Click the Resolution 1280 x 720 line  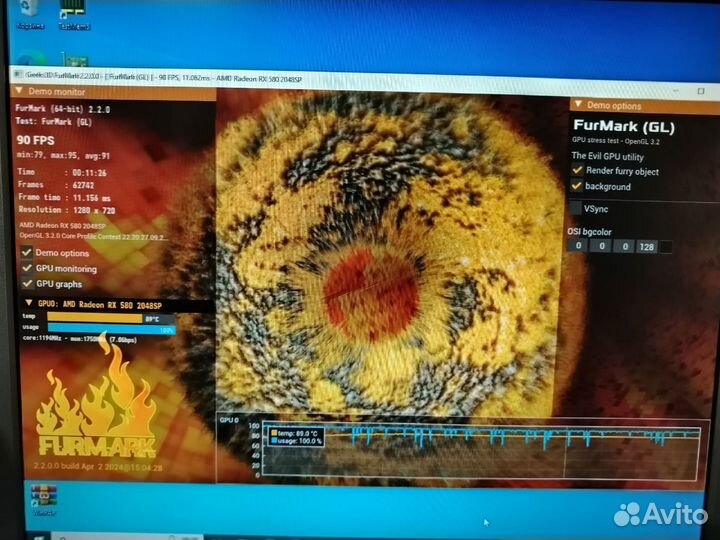point(67,210)
